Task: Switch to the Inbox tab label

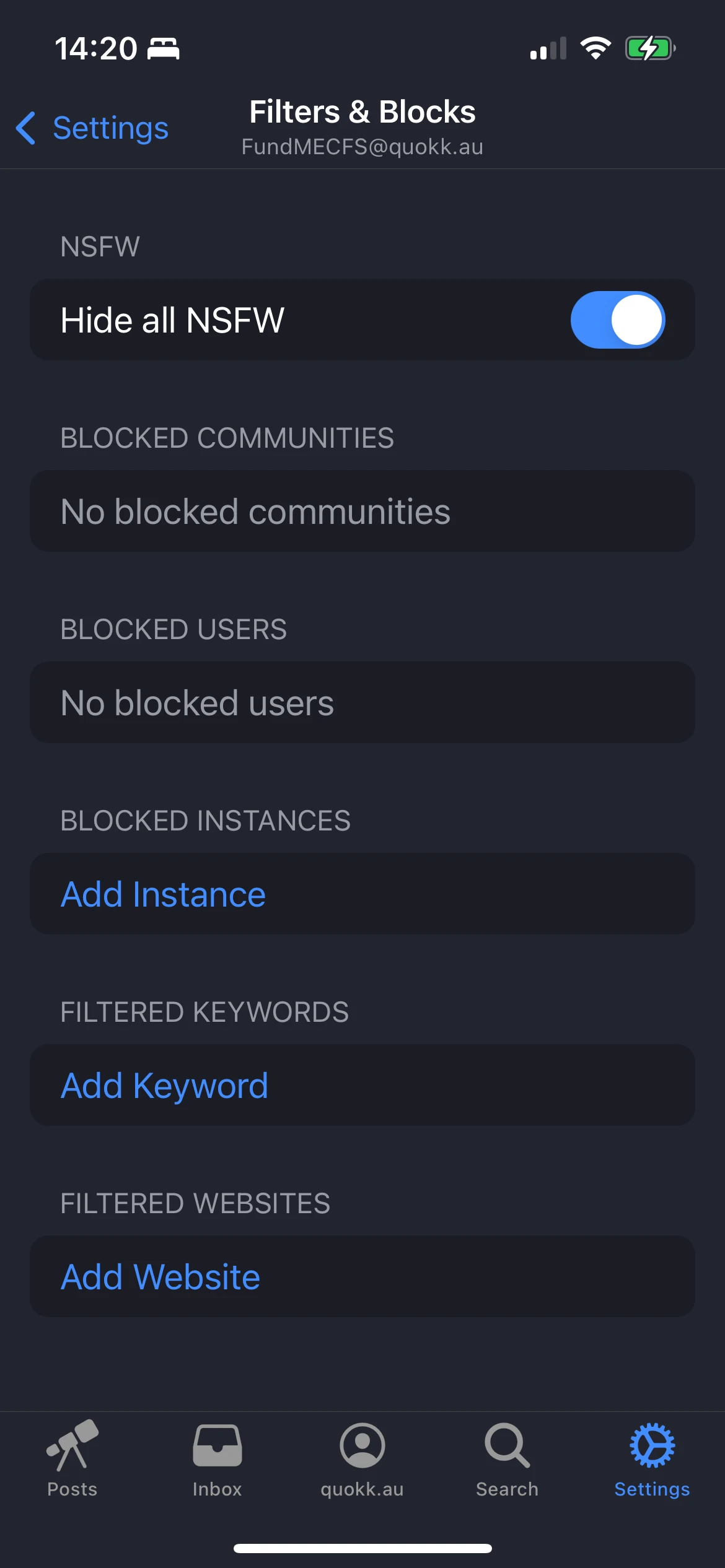Action: 217,1489
